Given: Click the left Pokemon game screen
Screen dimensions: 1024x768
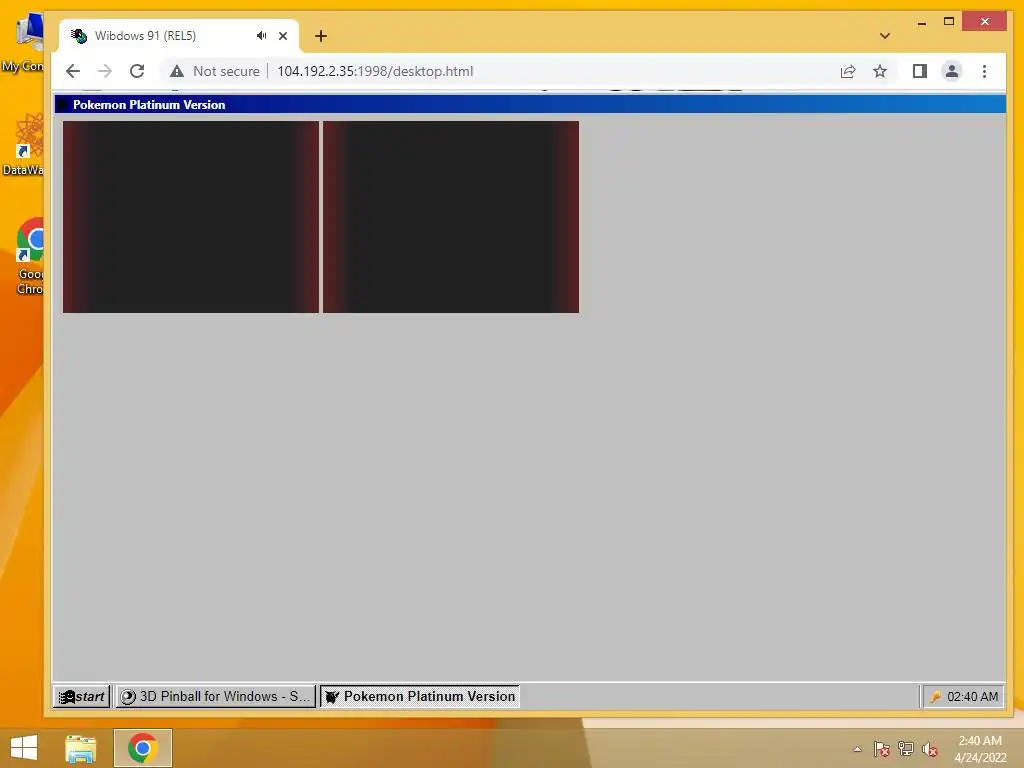Looking at the screenshot, I should tap(191, 217).
